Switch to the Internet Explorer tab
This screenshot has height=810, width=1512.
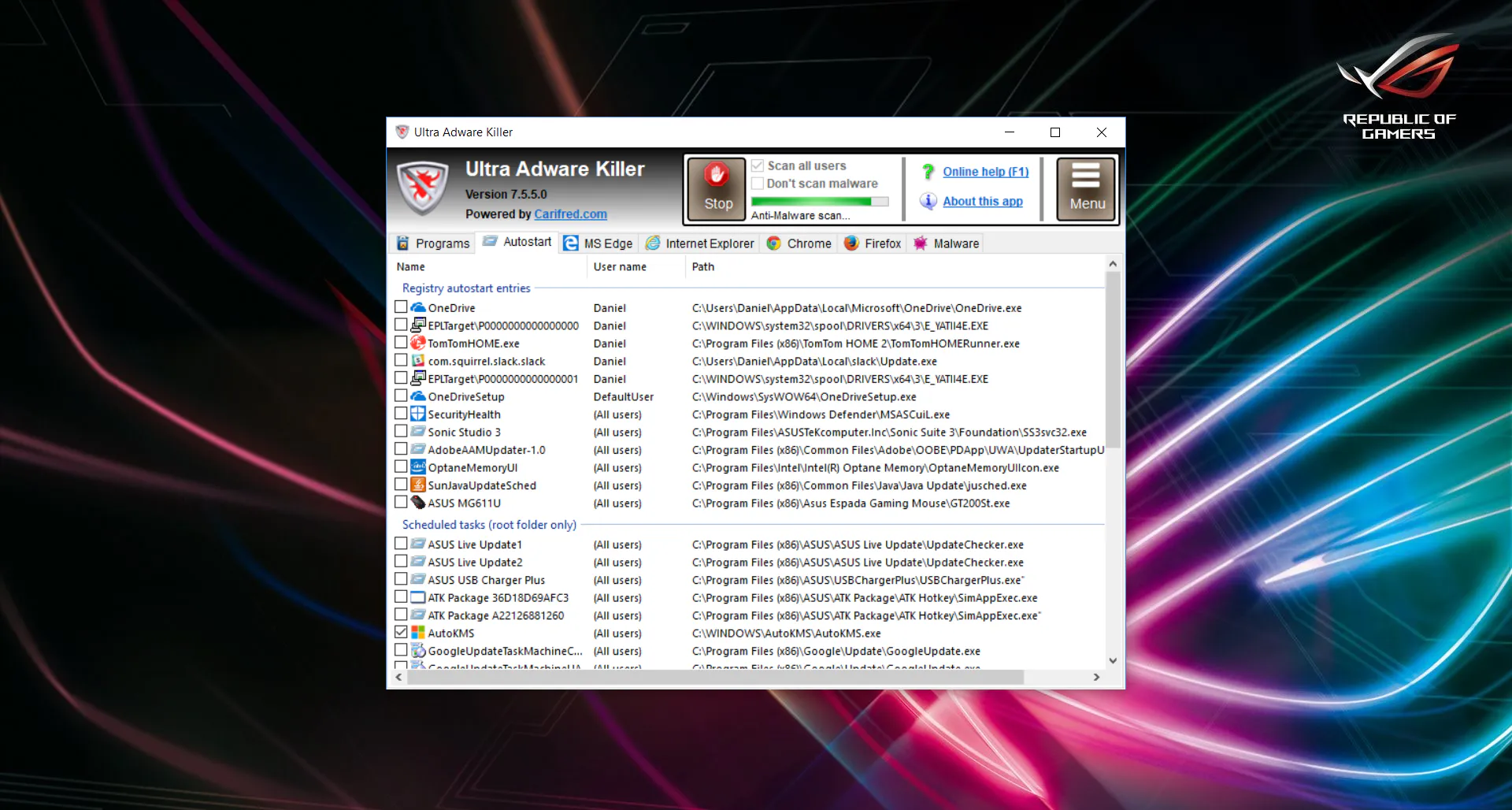tap(699, 243)
